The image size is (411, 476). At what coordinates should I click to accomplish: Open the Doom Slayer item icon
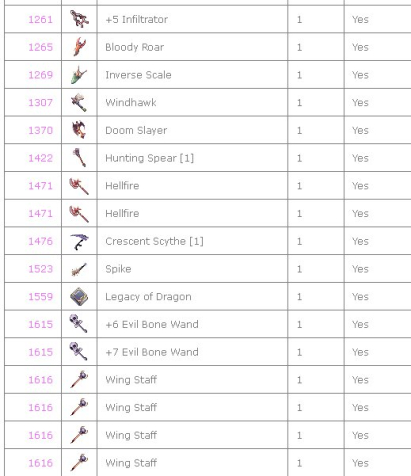click(79, 130)
